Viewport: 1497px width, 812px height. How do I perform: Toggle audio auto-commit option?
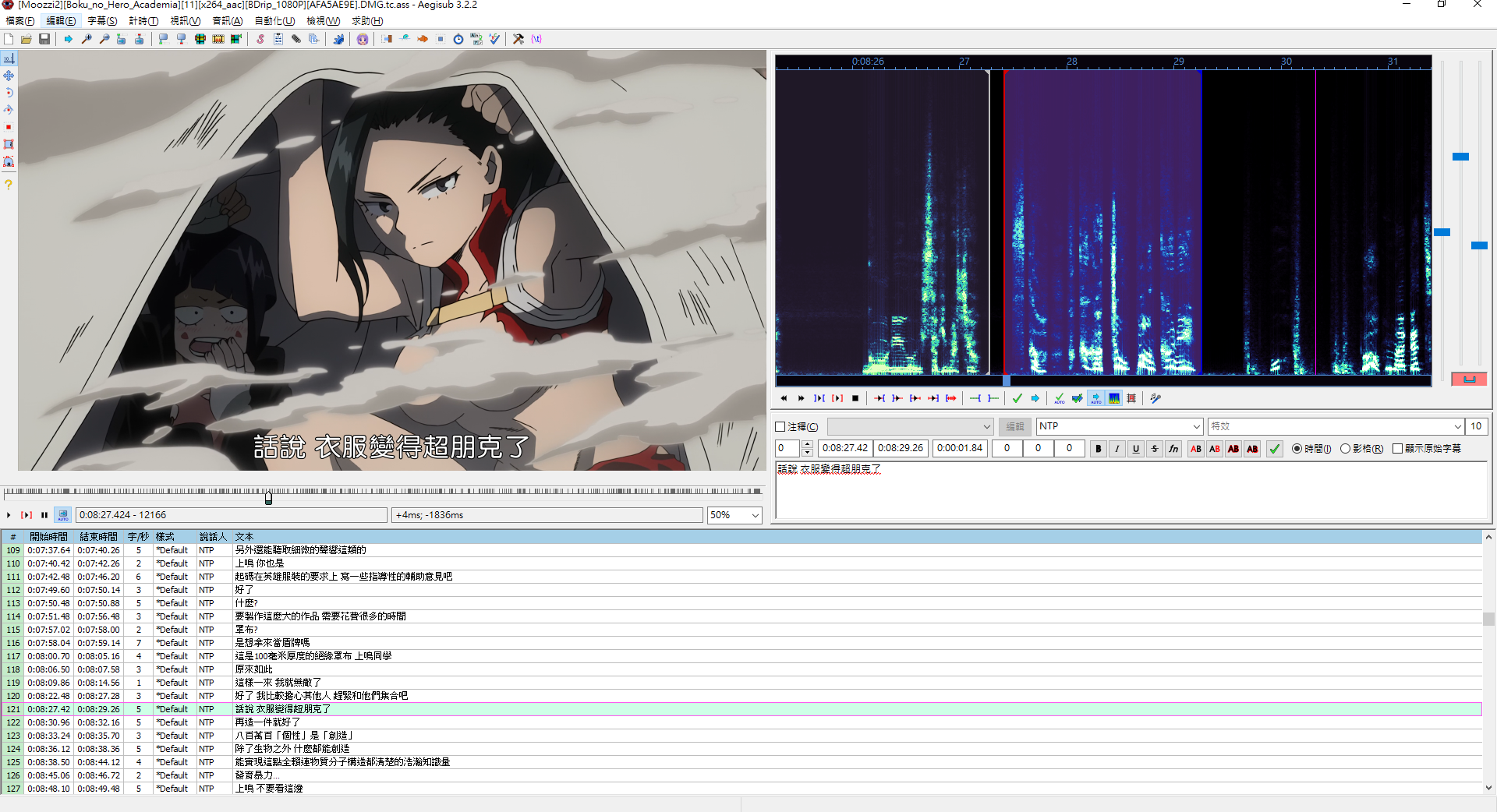(1059, 398)
